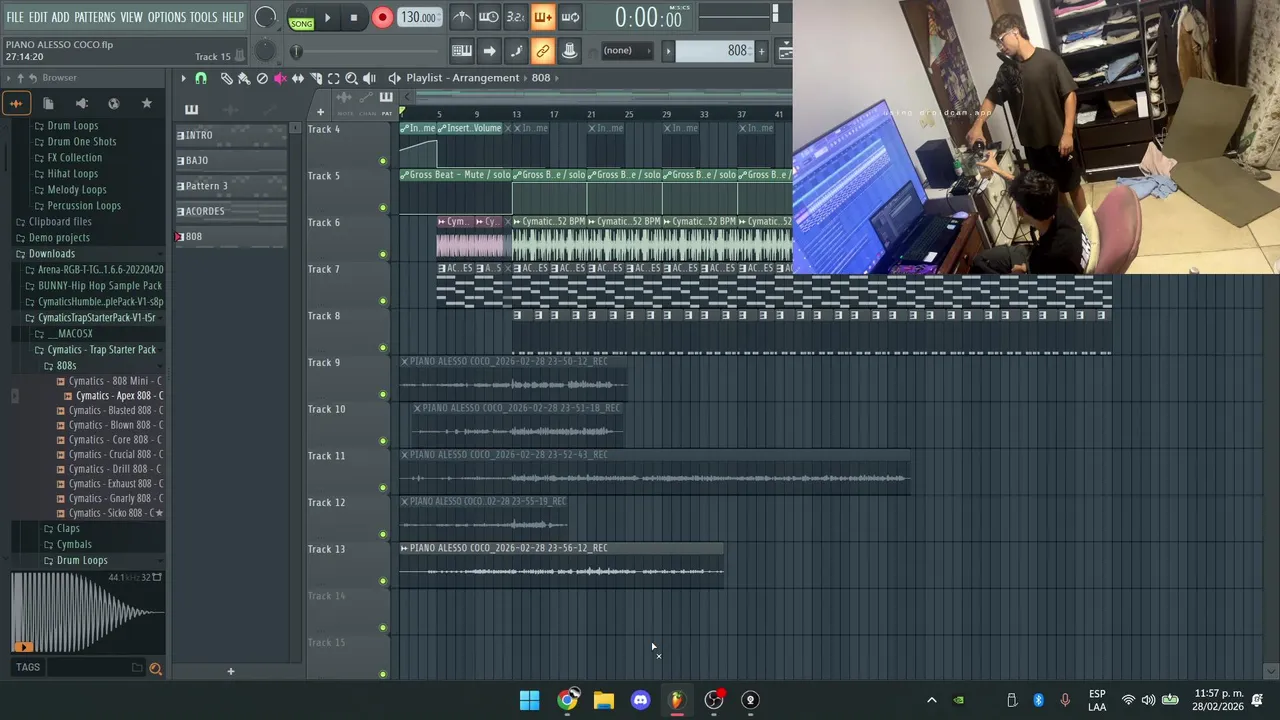
Task: Toggle loop recording button
Action: (570, 17)
